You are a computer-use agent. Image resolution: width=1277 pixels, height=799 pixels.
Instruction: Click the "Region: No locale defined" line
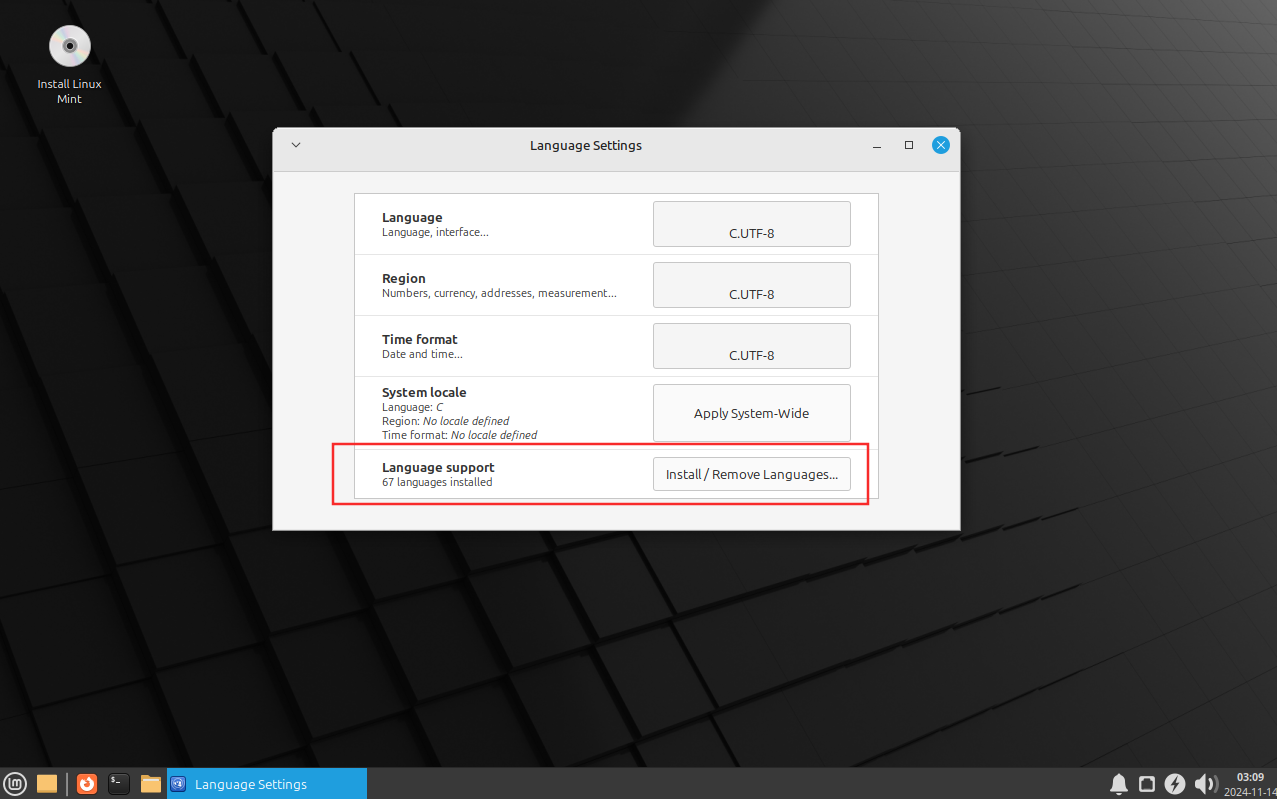pos(445,421)
